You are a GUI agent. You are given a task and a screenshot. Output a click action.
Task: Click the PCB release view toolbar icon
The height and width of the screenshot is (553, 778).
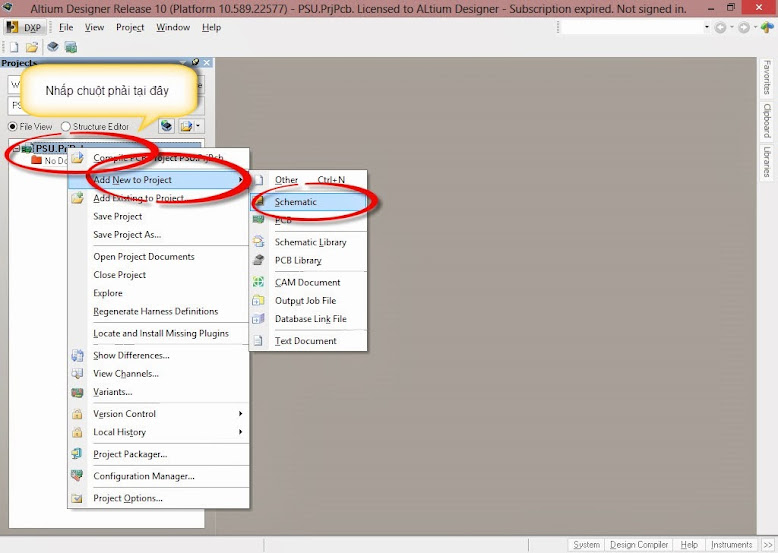(71, 47)
